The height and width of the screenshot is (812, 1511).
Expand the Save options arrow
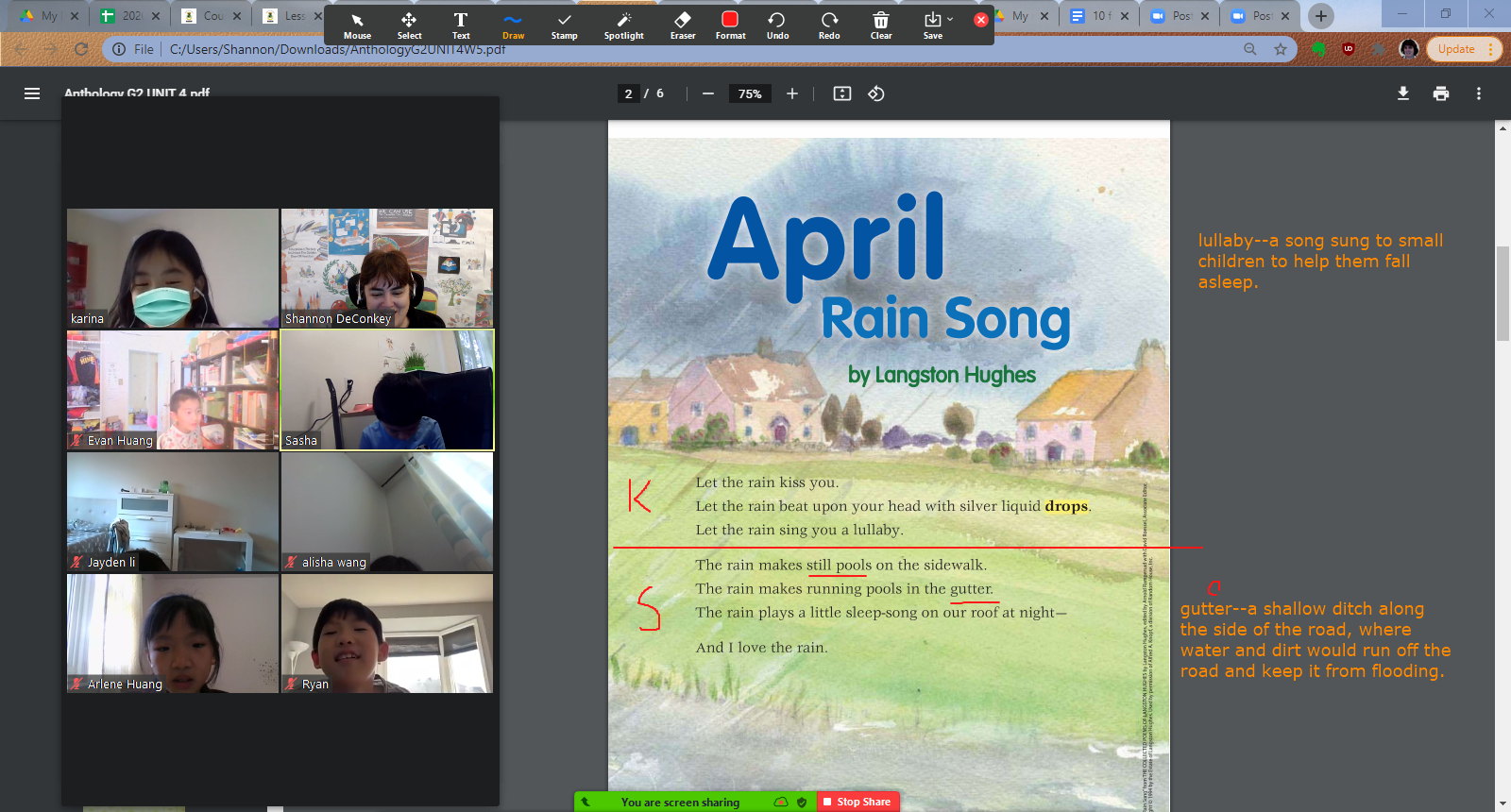click(950, 19)
